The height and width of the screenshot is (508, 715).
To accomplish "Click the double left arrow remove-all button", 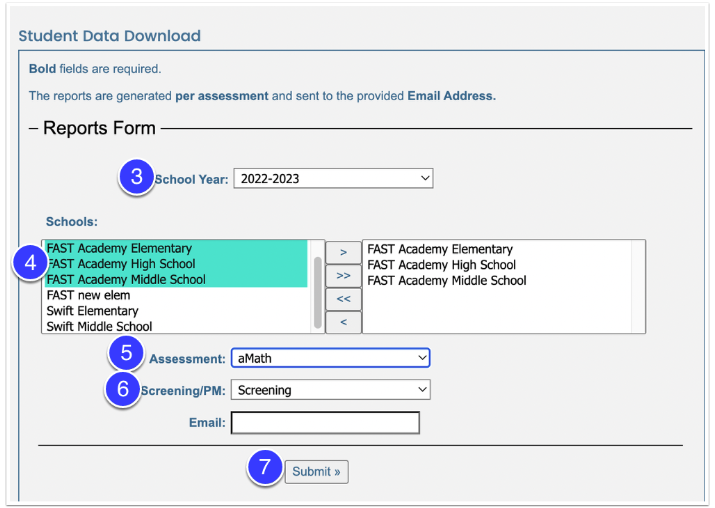I will pyautogui.click(x=343, y=298).
